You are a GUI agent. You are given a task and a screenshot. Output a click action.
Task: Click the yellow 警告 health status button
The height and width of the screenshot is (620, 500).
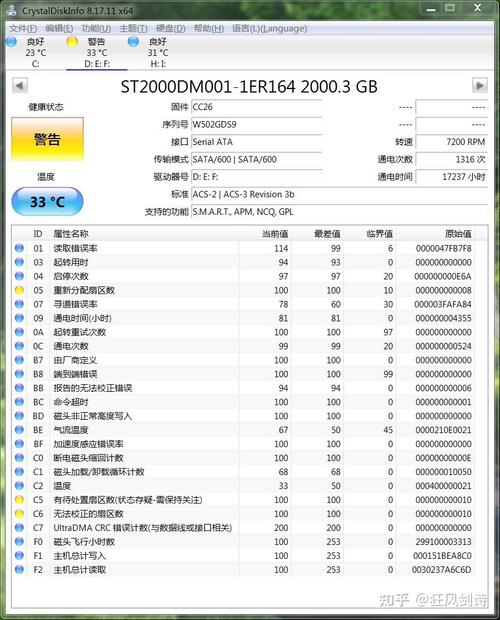[x=47, y=139]
